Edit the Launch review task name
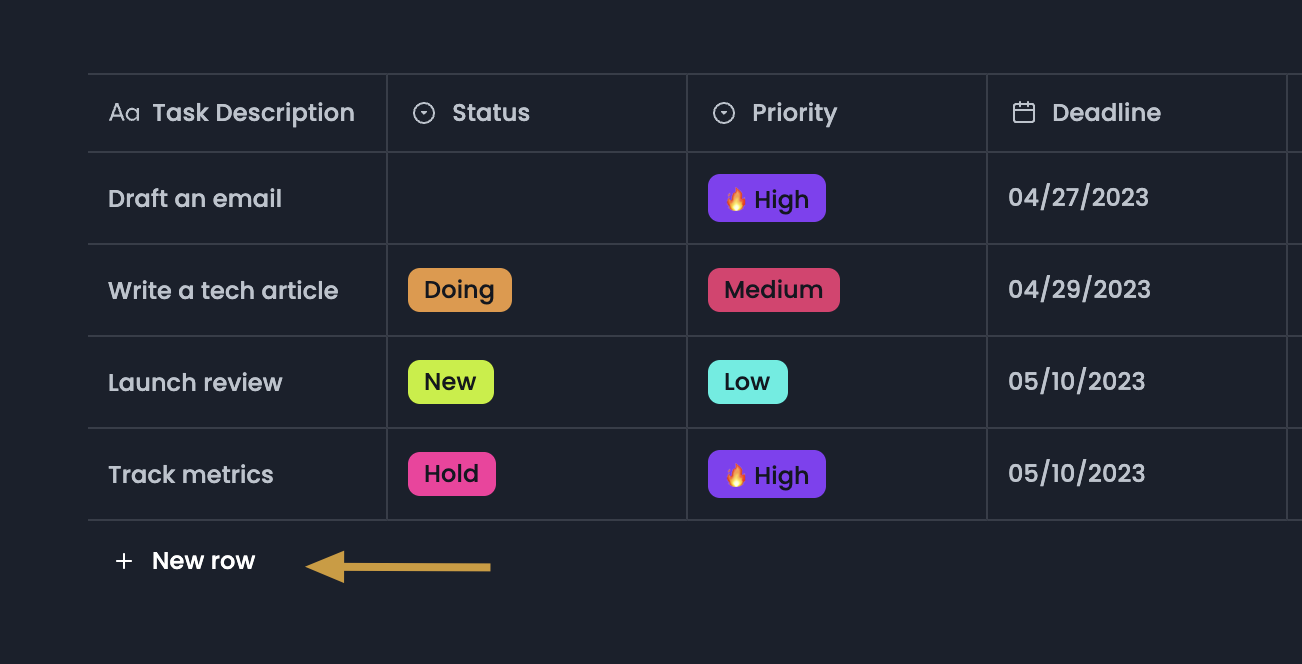1302x664 pixels. tap(195, 383)
